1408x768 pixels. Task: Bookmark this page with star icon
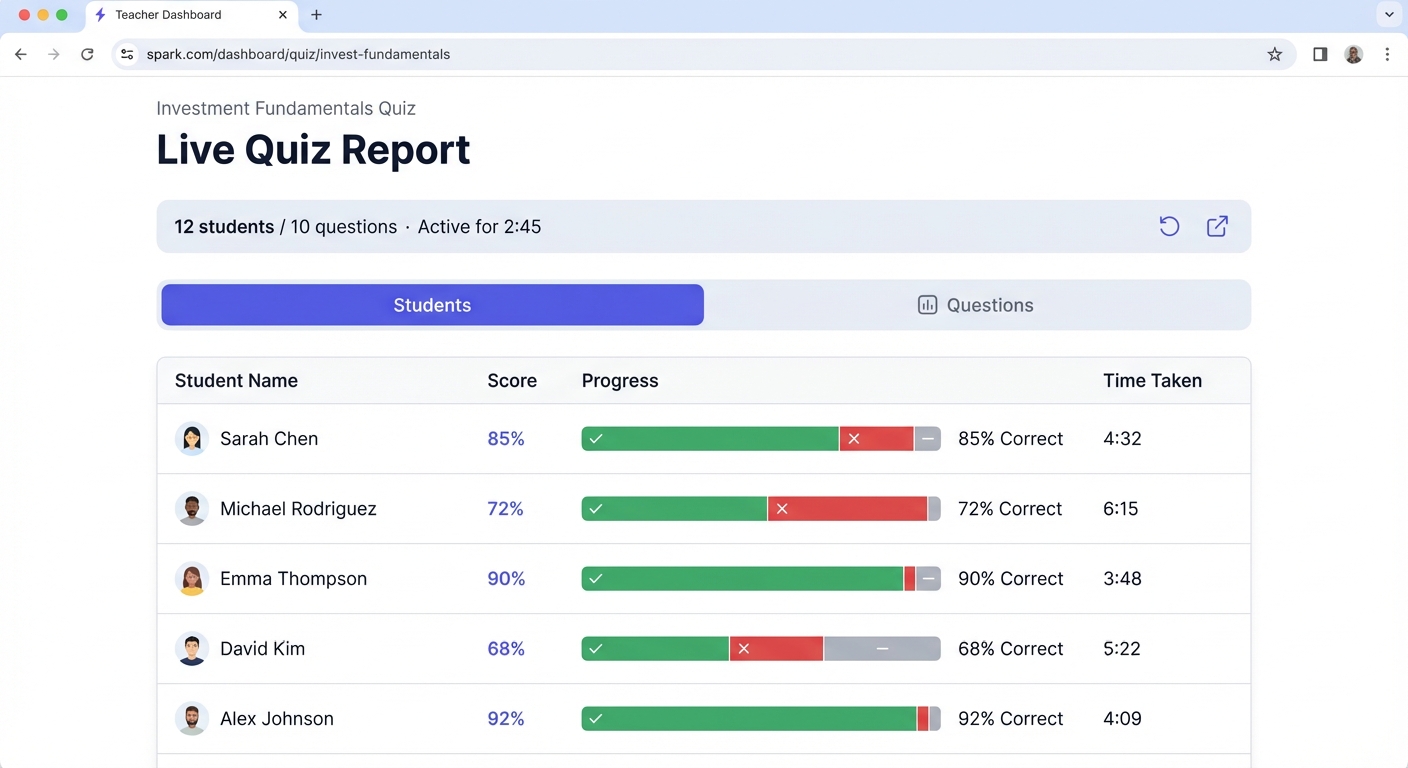pyautogui.click(x=1274, y=55)
